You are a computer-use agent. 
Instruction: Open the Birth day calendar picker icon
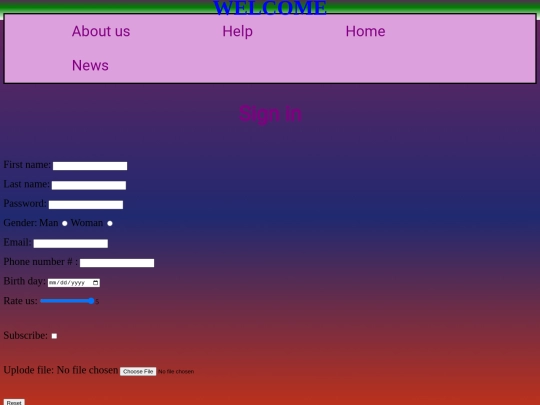[x=96, y=283]
